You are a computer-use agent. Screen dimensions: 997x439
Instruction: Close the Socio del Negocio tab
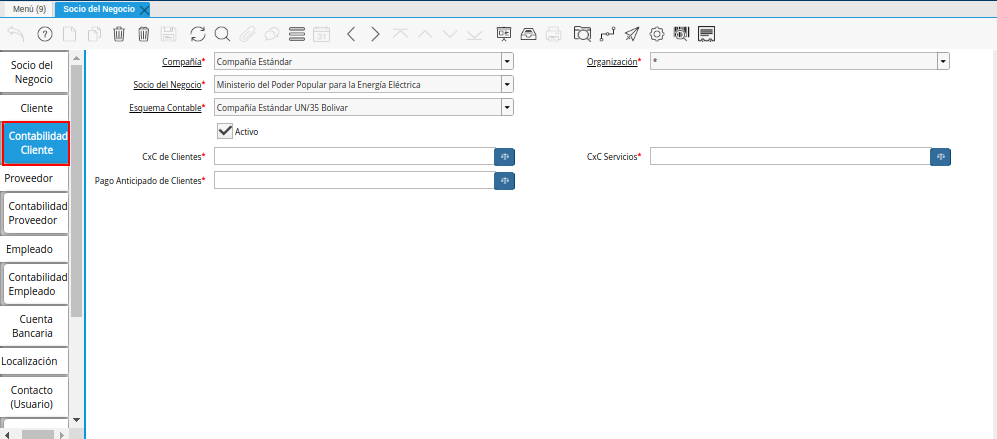[144, 10]
